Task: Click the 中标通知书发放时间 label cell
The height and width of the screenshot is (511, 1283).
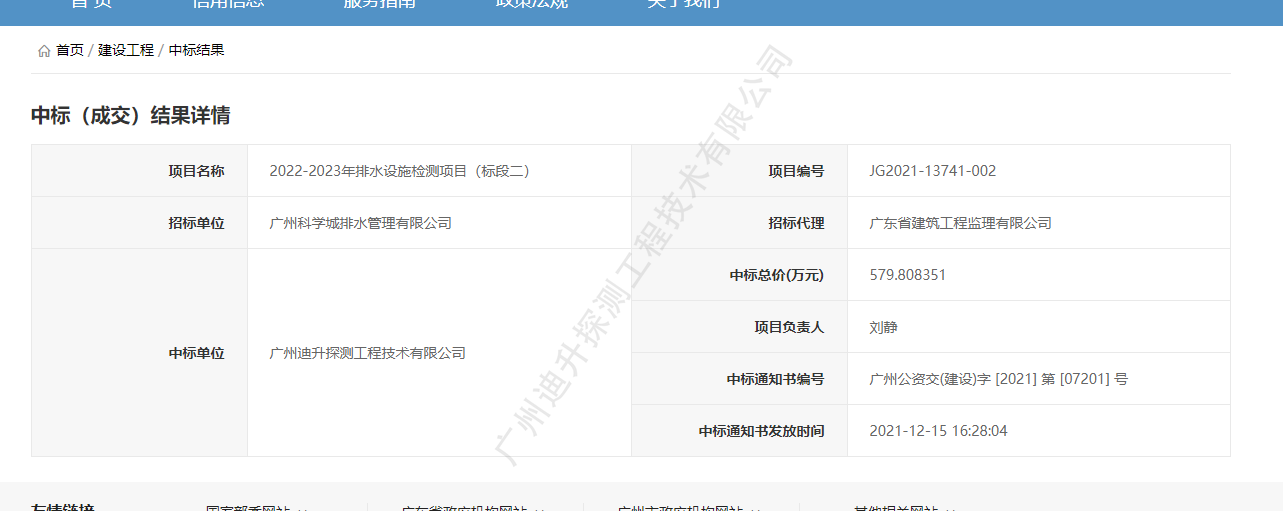Action: coord(740,431)
